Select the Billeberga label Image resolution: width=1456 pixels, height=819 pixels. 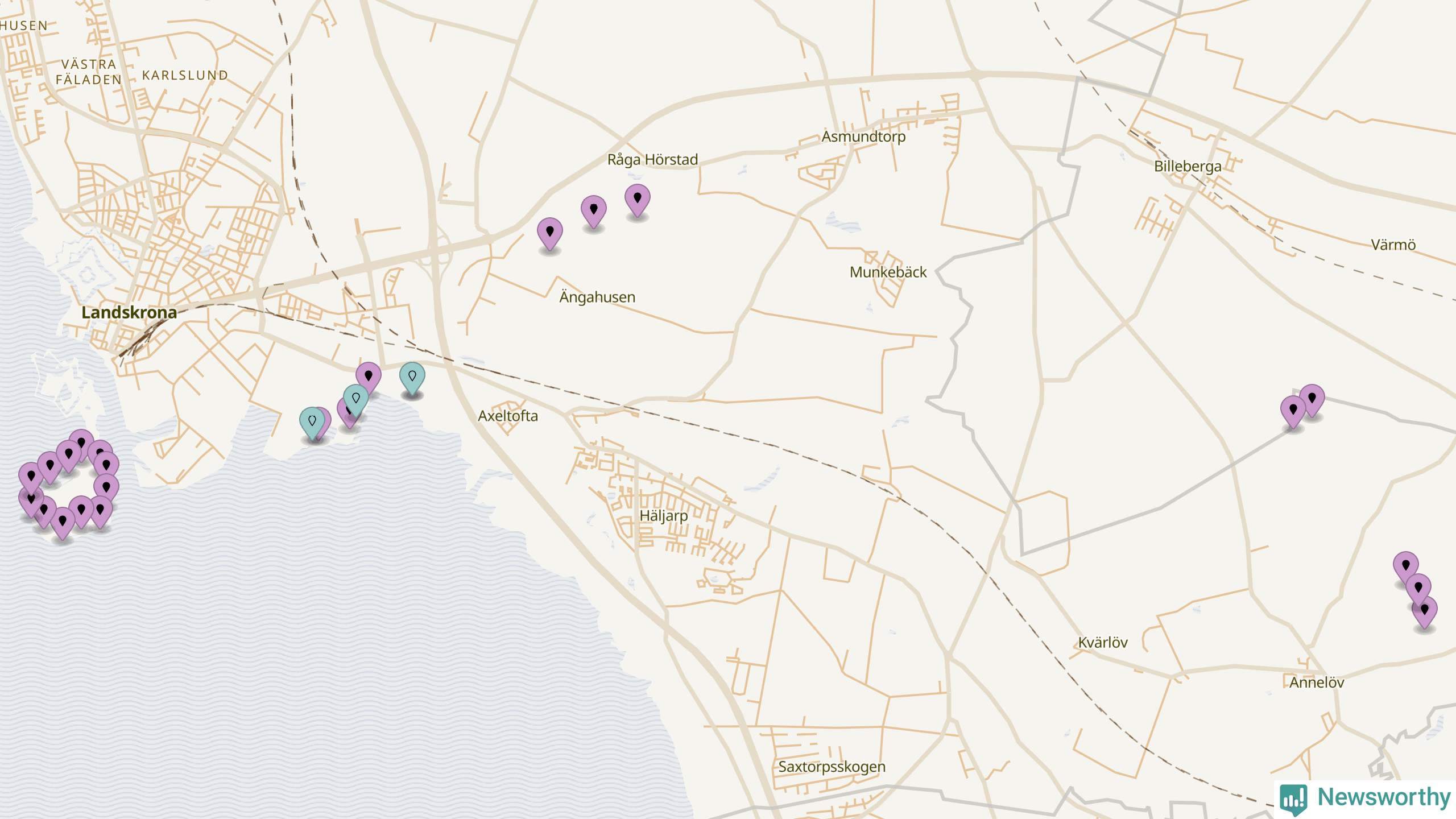[1188, 167]
